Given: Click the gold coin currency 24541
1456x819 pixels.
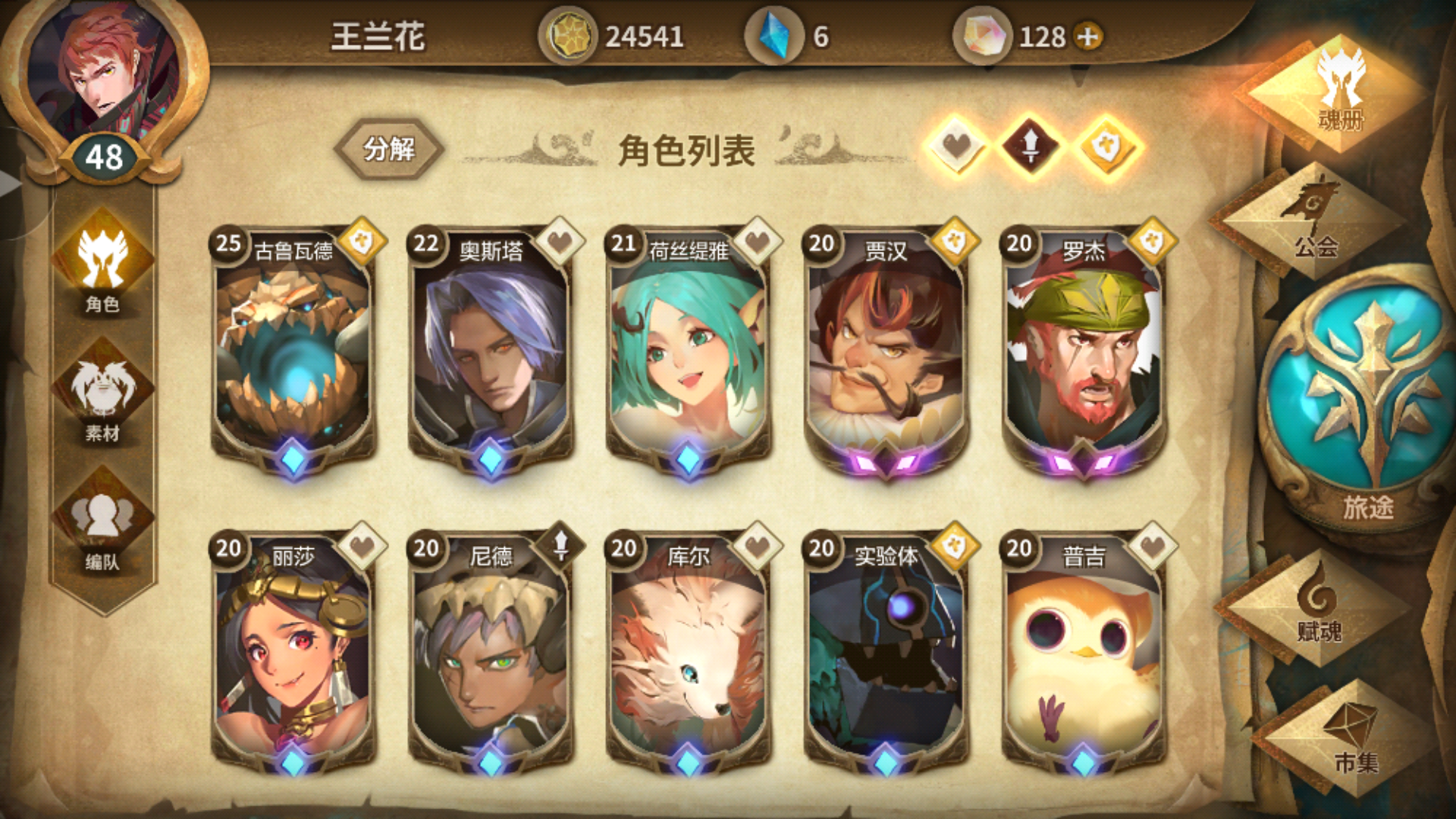Looking at the screenshot, I should coord(613,36).
